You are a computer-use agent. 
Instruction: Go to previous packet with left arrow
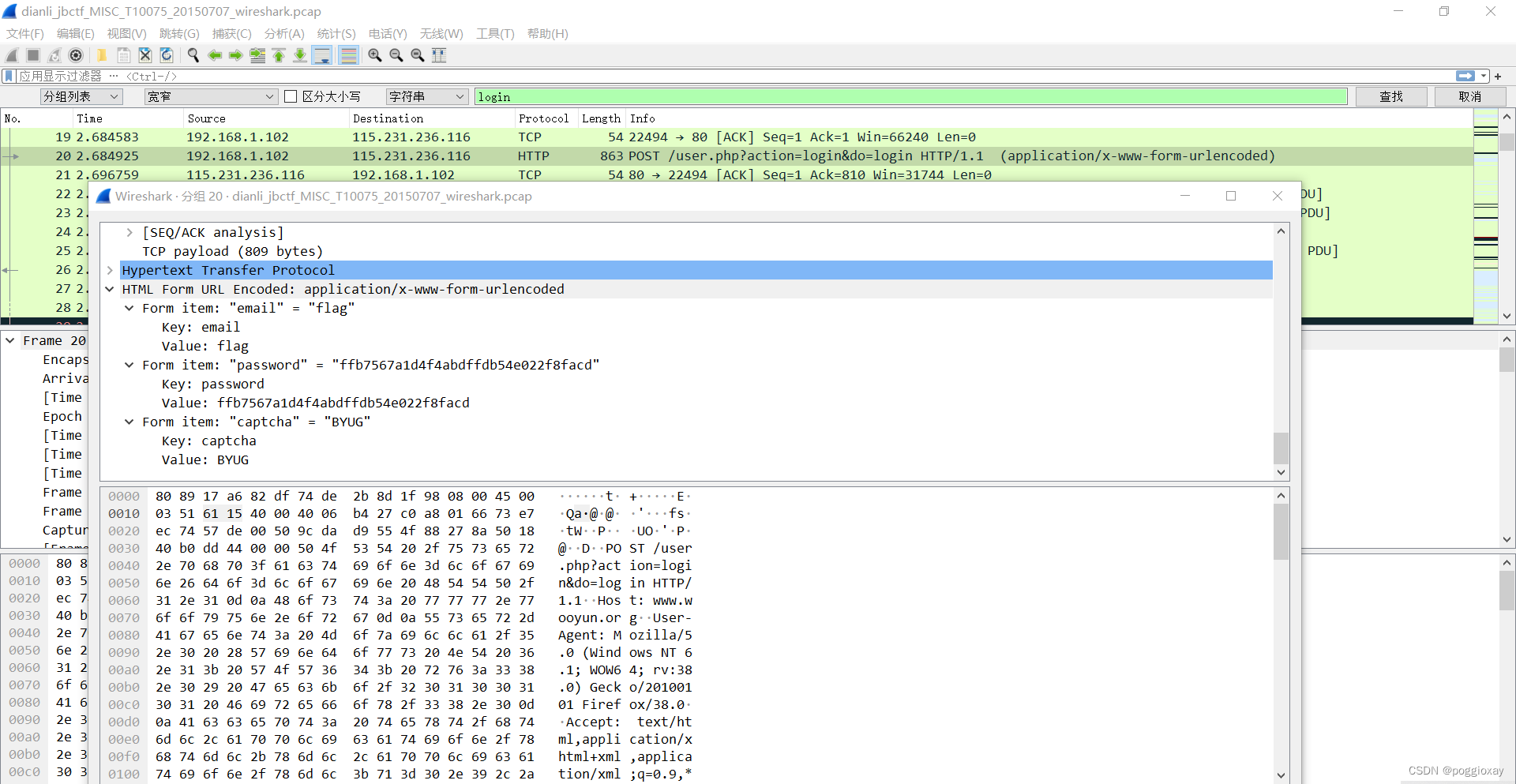click(215, 55)
